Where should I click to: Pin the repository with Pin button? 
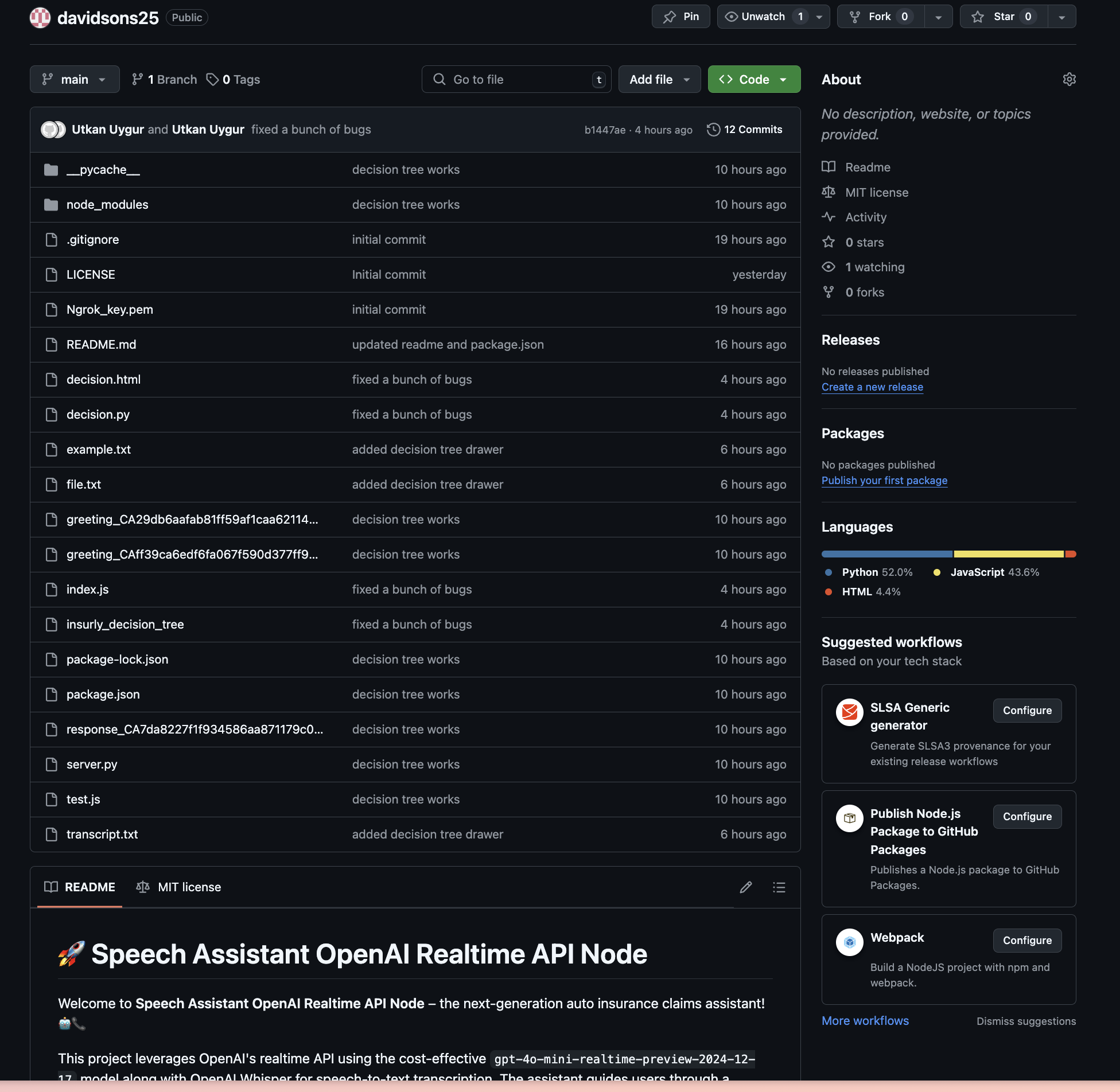(680, 17)
